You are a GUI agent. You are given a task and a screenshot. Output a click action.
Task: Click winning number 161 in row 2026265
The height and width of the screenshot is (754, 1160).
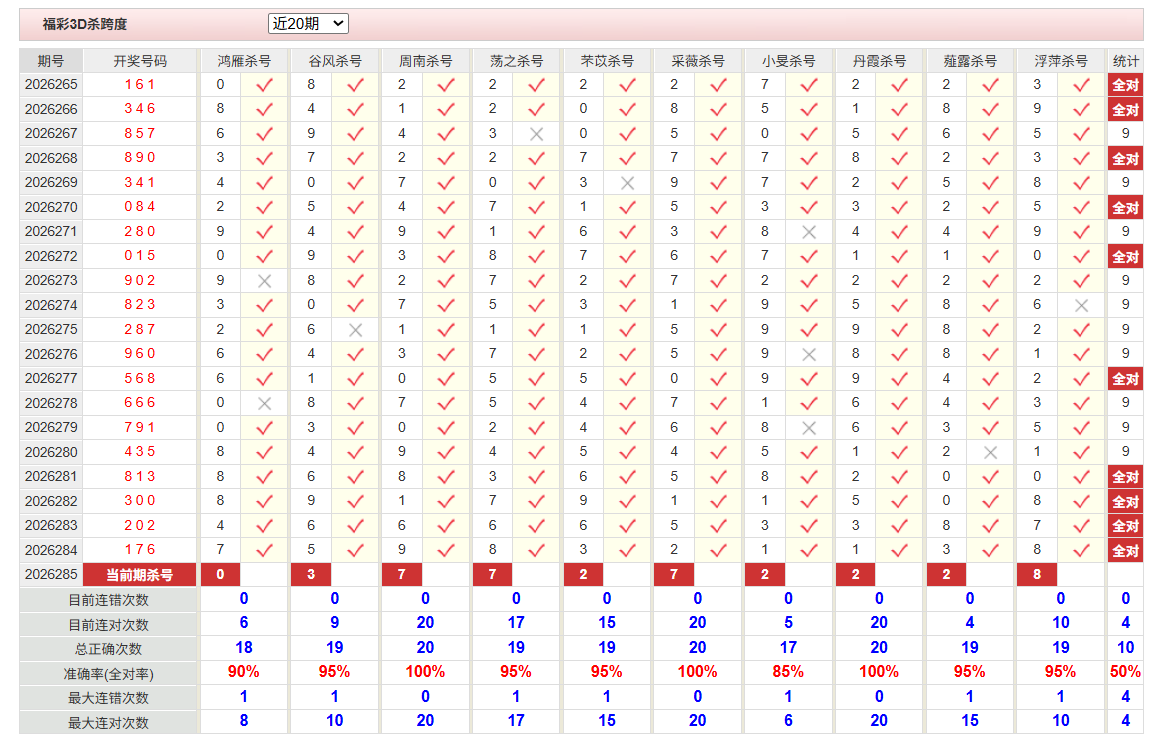pos(140,84)
